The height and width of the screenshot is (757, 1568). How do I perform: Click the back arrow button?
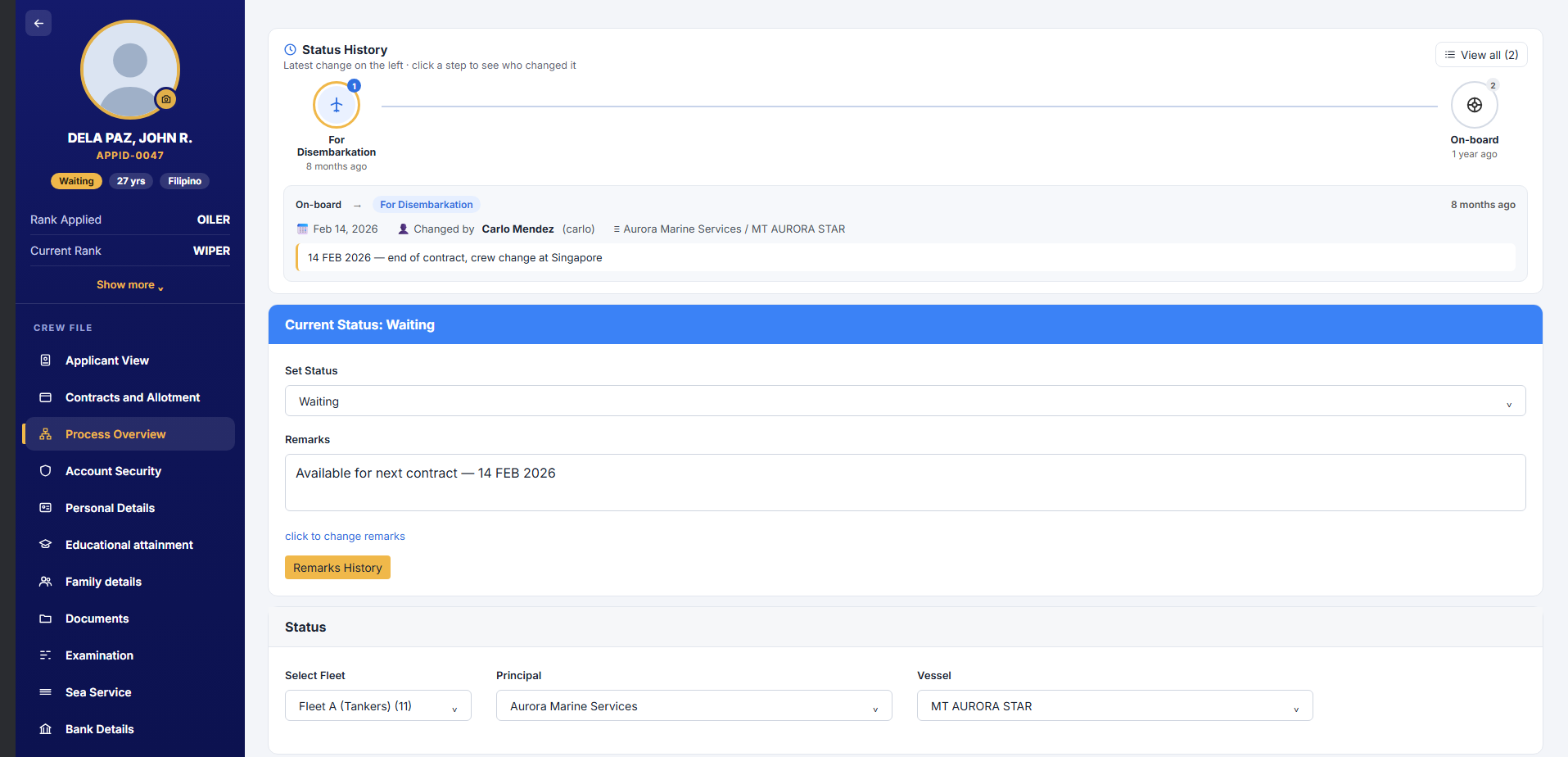[38, 23]
